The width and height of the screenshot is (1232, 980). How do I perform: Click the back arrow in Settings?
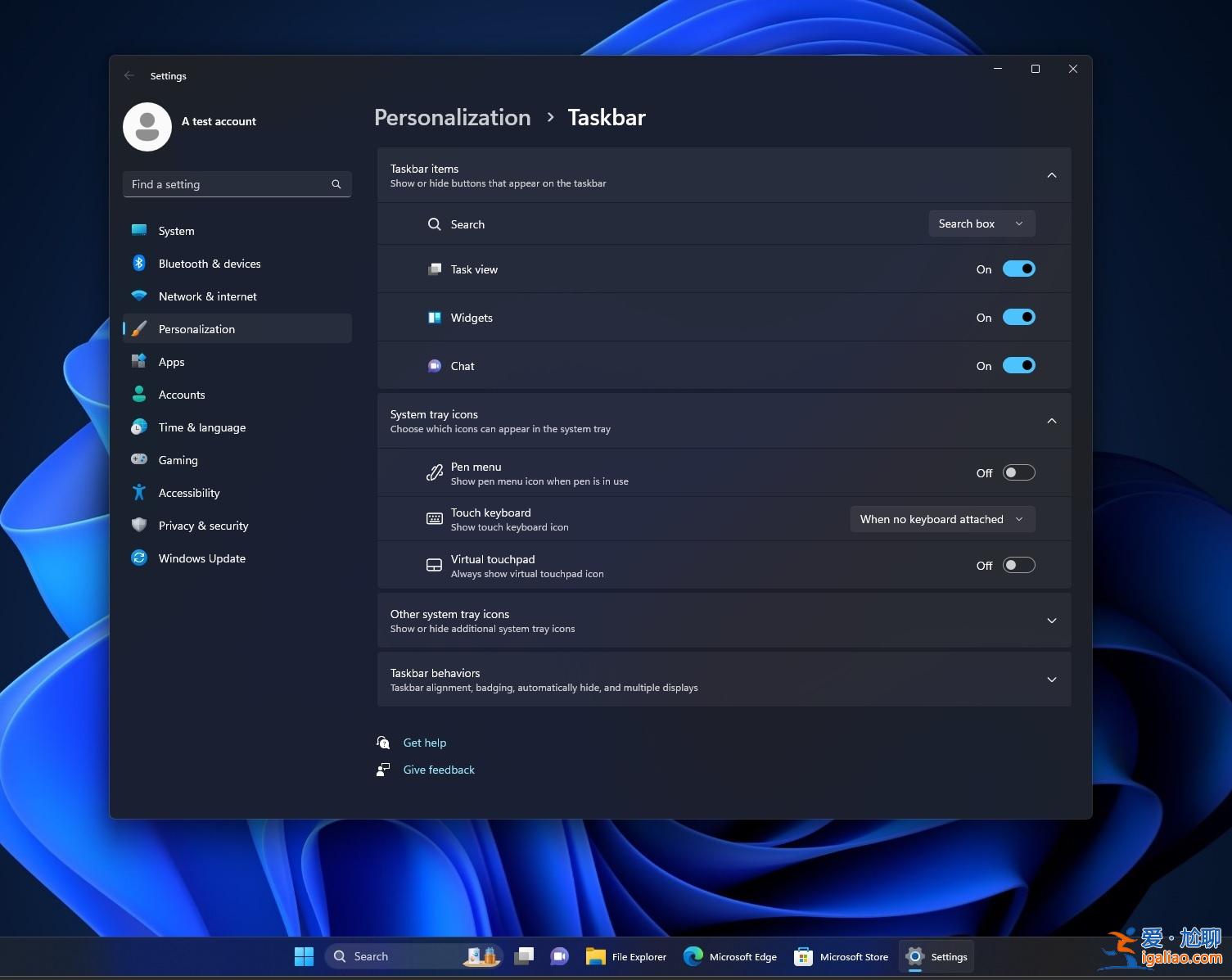point(129,75)
